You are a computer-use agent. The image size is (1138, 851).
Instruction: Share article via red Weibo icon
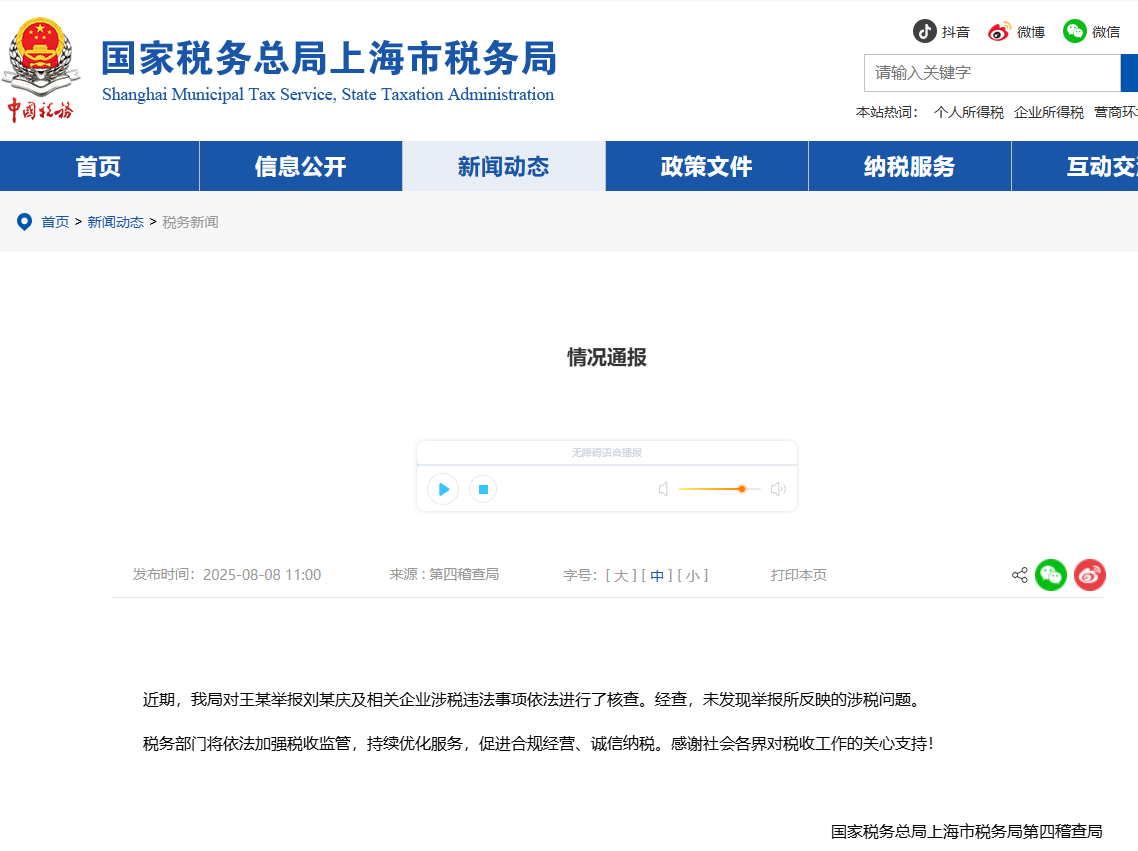[x=1090, y=575]
